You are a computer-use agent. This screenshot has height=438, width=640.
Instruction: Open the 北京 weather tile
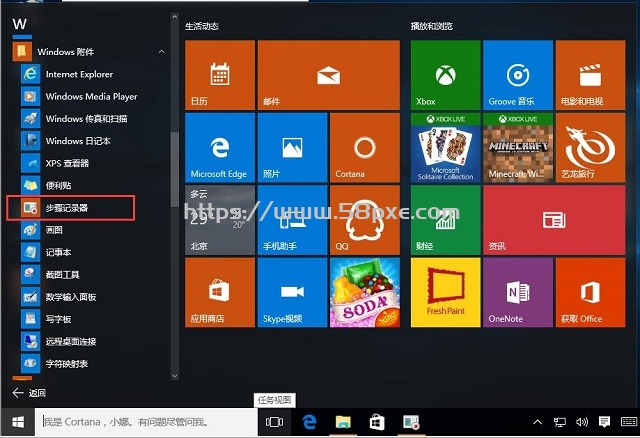click(x=220, y=220)
